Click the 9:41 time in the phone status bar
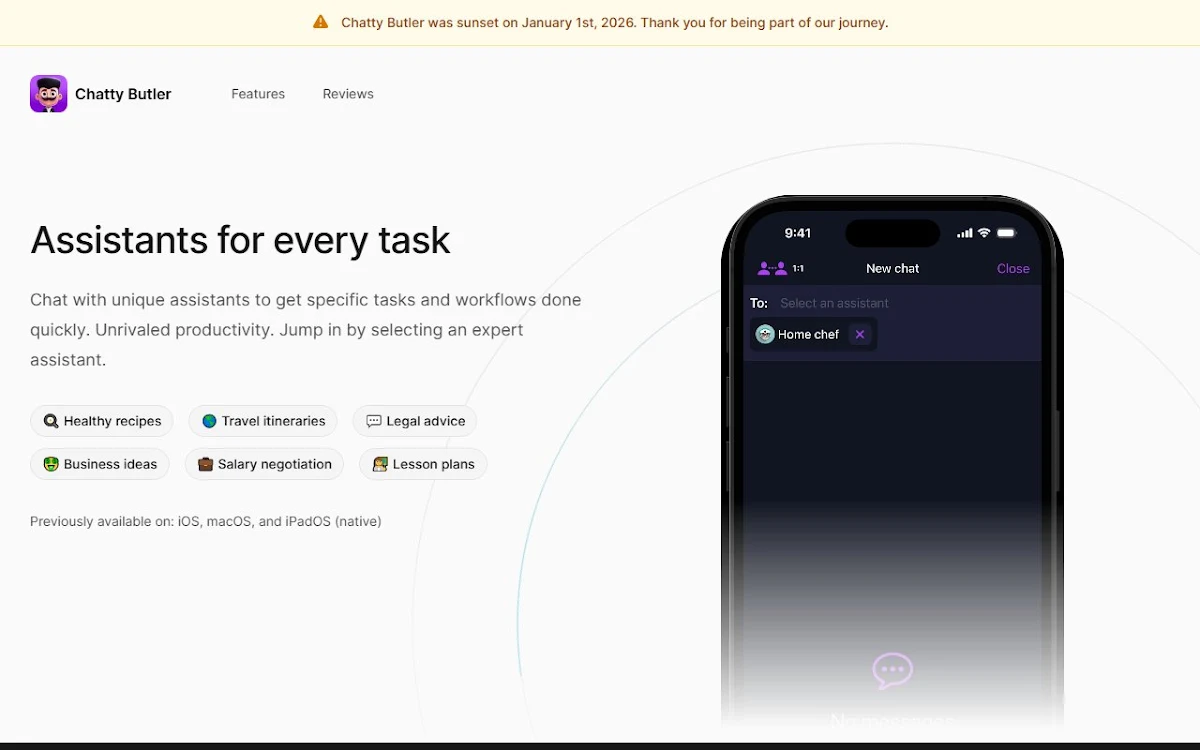Screen dimensions: 1200x750 tap(798, 233)
